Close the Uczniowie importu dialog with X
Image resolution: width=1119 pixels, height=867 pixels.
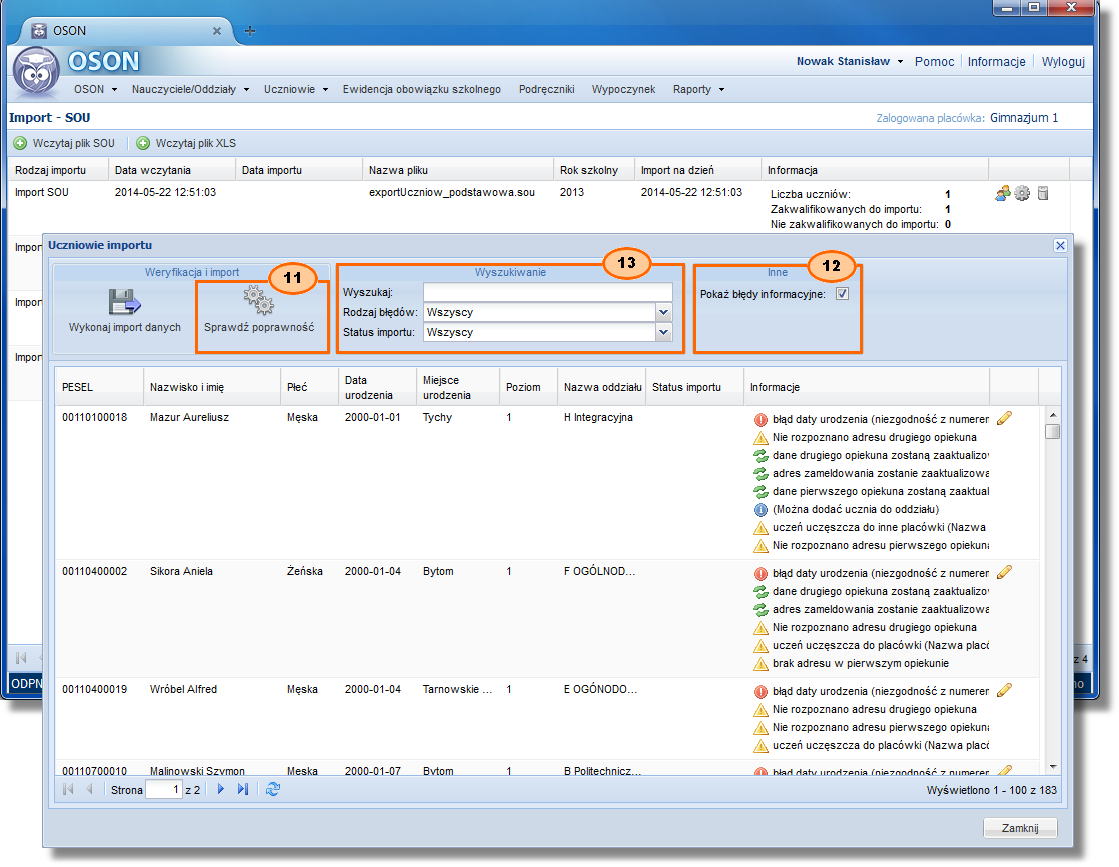coord(1060,245)
